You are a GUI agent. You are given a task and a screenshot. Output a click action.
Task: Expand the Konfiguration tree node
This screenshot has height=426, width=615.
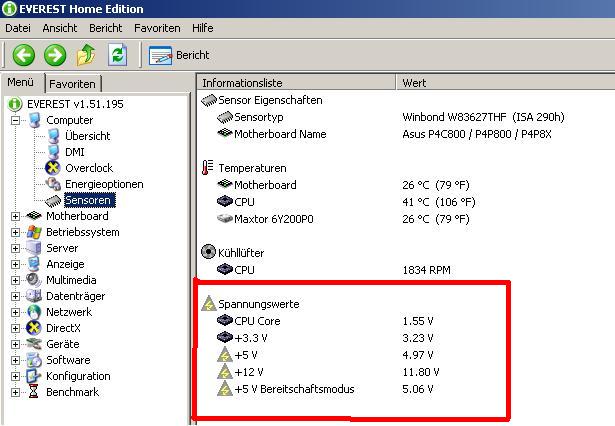(x=15, y=377)
